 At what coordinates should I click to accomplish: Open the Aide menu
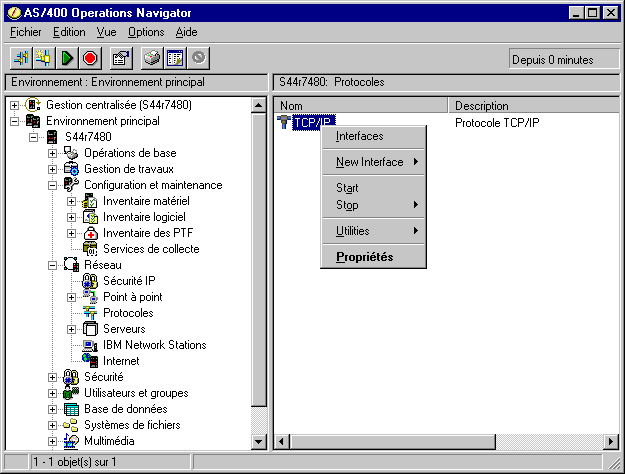point(186,32)
